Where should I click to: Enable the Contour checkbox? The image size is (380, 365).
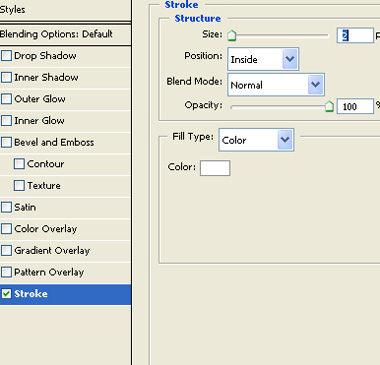click(x=19, y=164)
